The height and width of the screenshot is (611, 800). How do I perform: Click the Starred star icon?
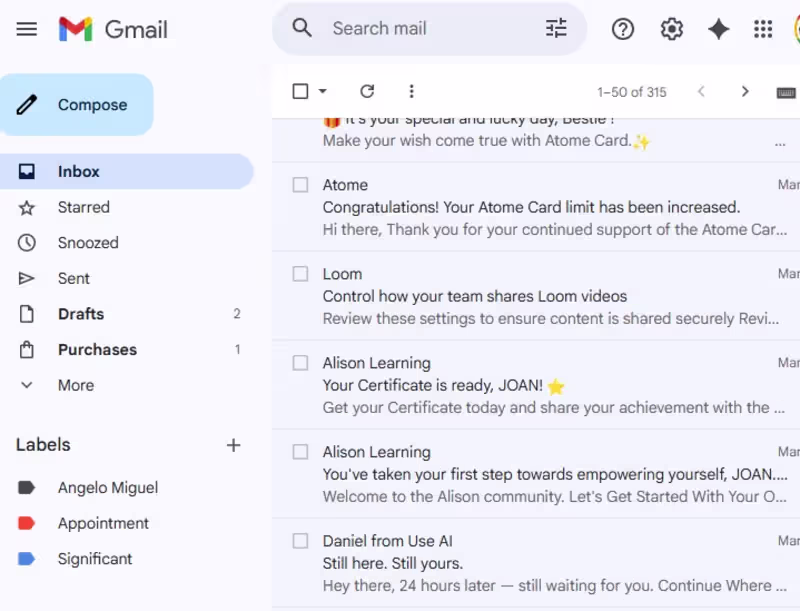27,208
